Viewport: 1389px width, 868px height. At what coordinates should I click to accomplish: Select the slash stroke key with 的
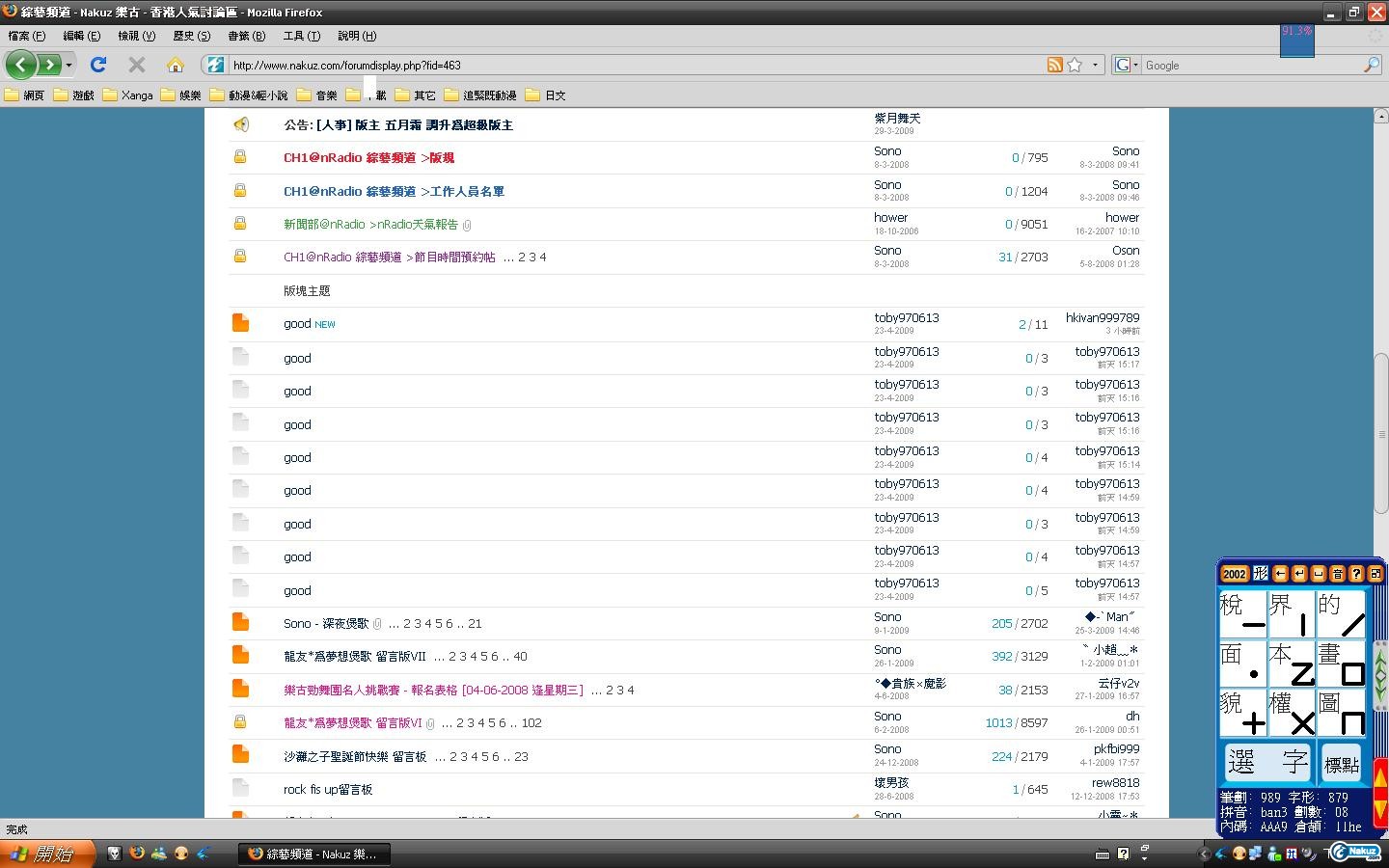coord(1342,615)
